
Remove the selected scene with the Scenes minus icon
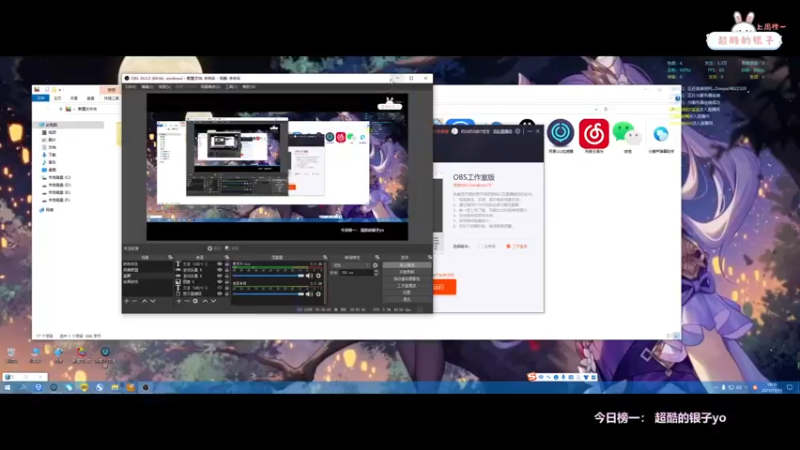click(135, 301)
